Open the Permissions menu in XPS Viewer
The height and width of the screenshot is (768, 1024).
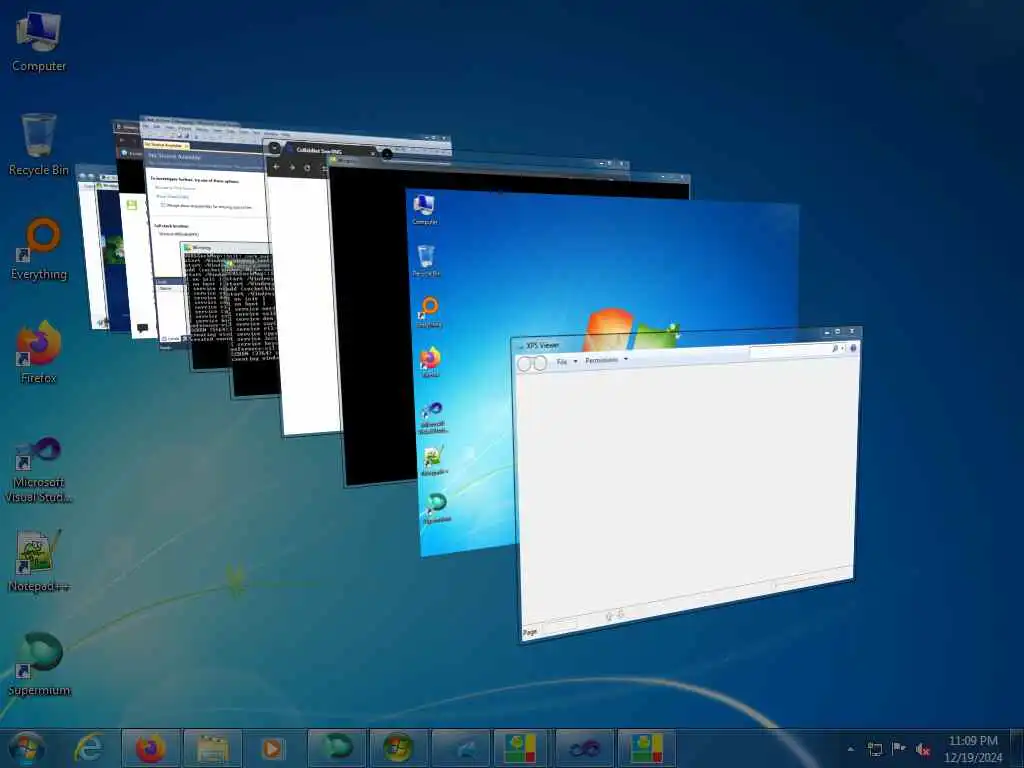(606, 360)
